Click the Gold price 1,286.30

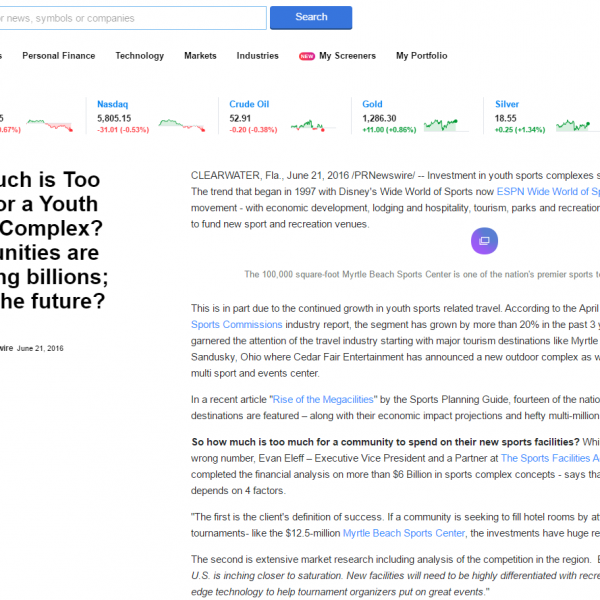[x=379, y=118]
